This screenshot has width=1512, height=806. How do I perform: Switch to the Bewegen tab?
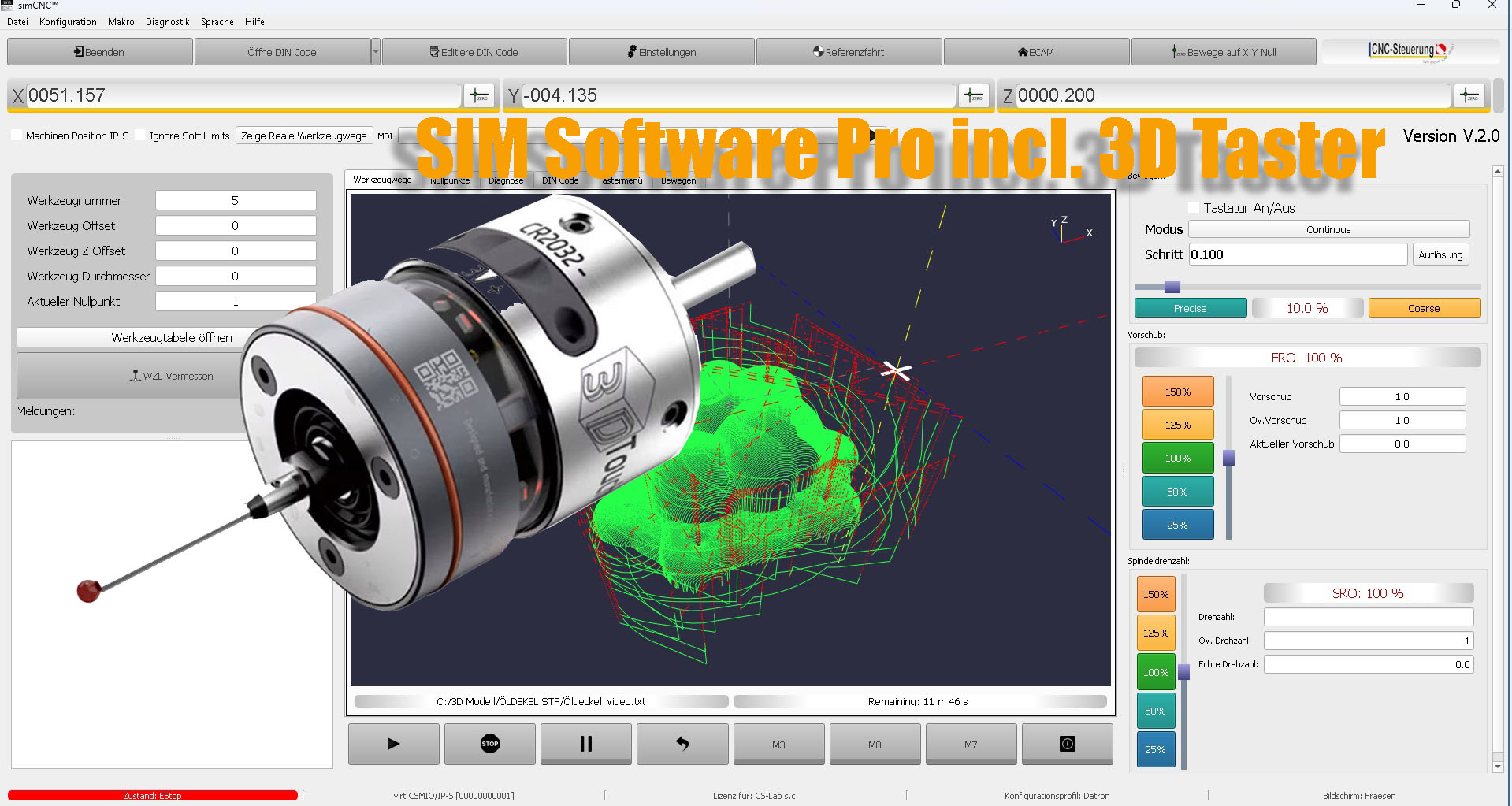pyautogui.click(x=678, y=180)
